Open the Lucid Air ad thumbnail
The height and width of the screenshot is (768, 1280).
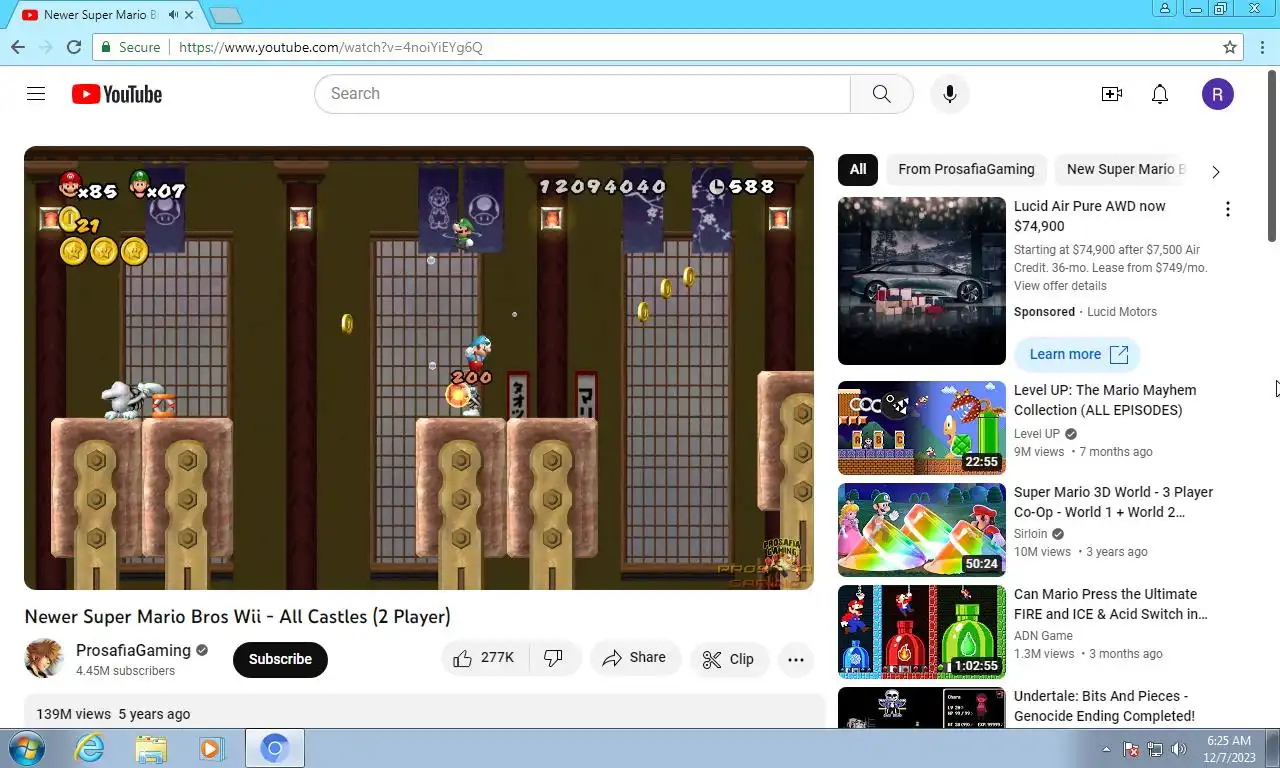pos(922,281)
